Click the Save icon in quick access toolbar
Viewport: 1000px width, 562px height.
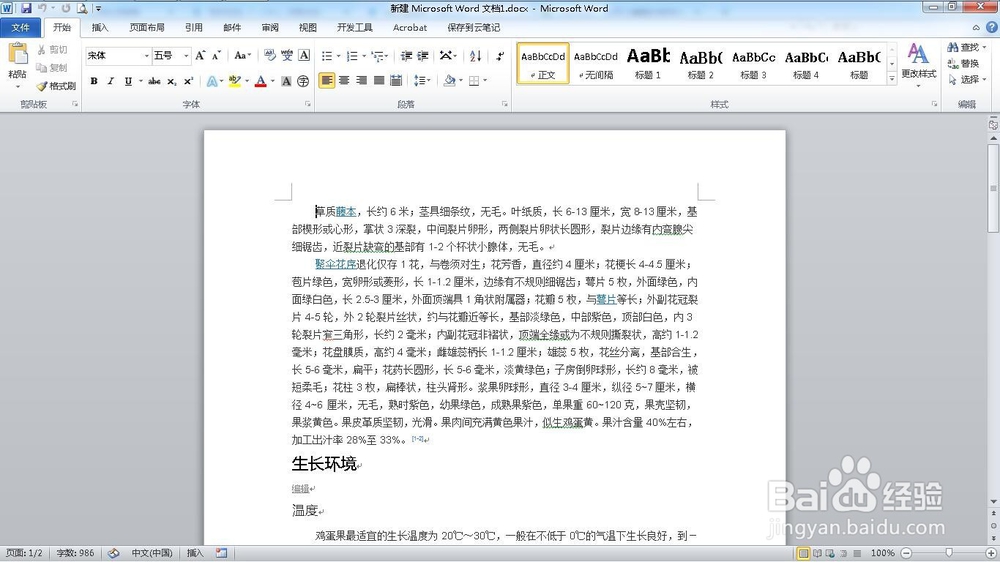pos(26,8)
